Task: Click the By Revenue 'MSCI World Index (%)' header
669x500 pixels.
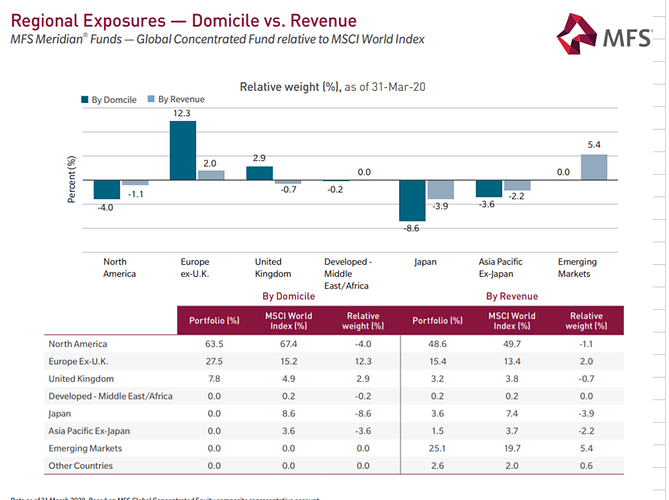Action: click(x=512, y=321)
